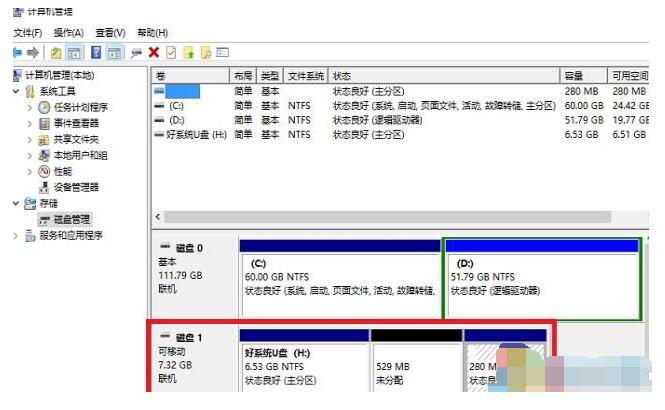Select 磁盘管理 in the tree

pos(72,220)
